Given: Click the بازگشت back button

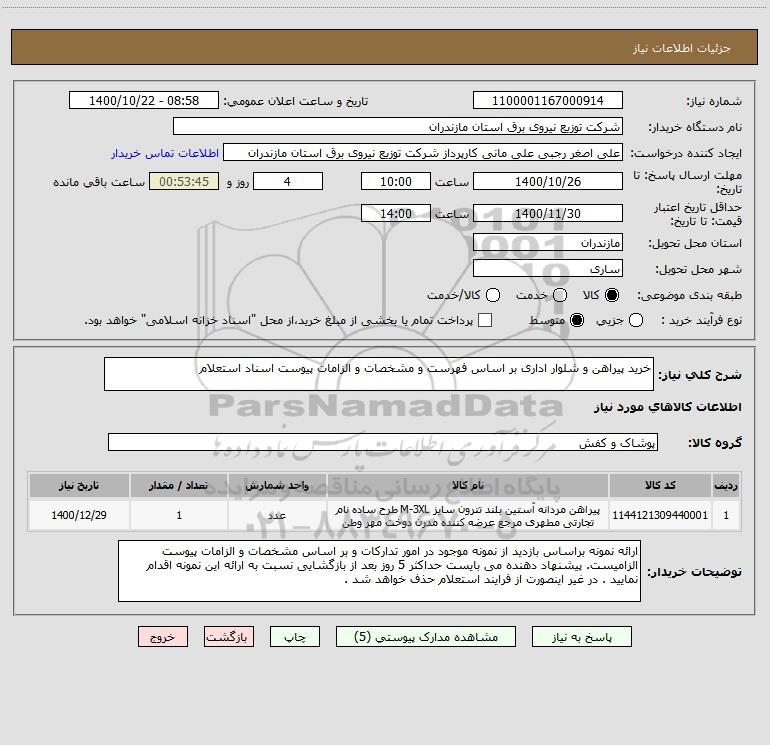Looking at the screenshot, I should [x=229, y=637].
